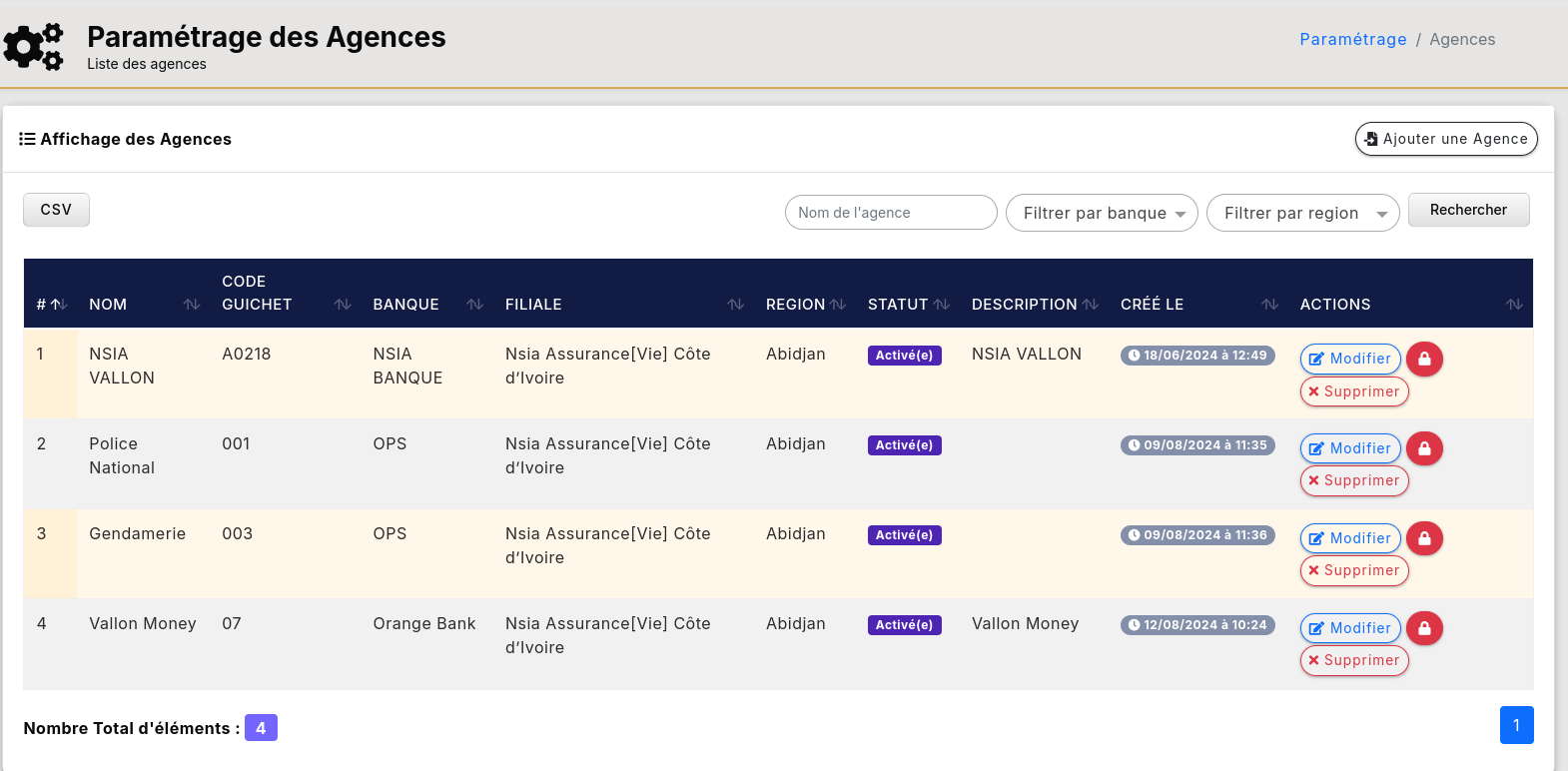Sort the table by STATUT
1568x771 pixels.
[x=941, y=305]
